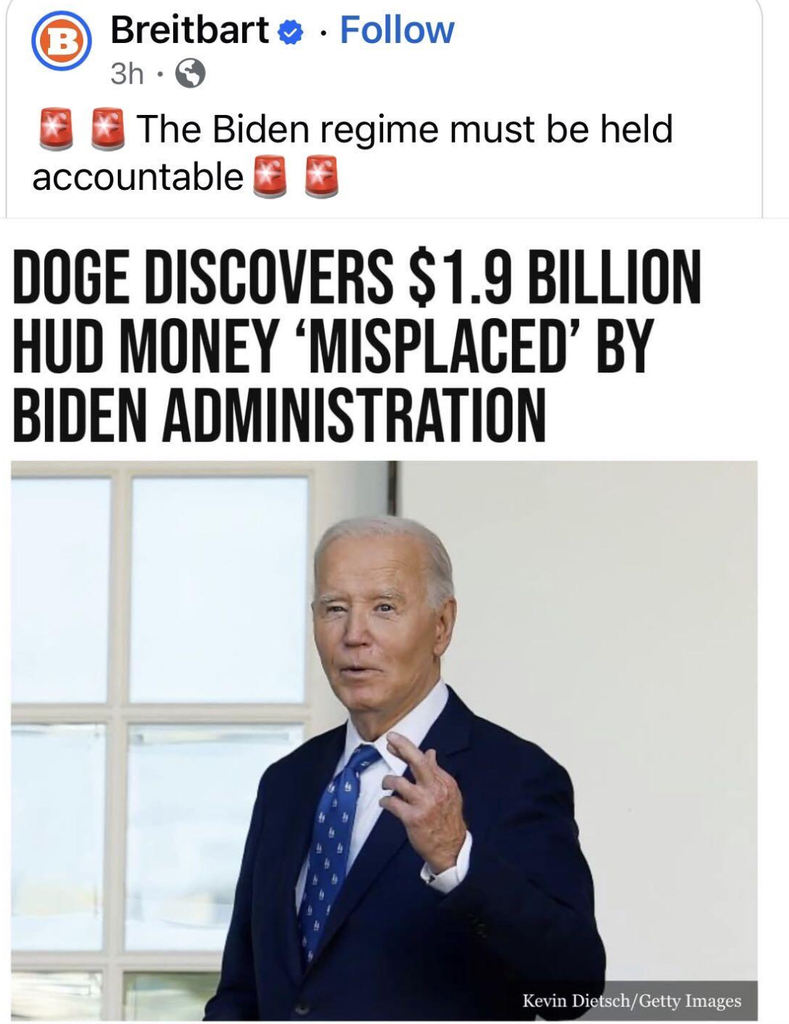Click the first siren emoji before 'The Biden'

56,129
